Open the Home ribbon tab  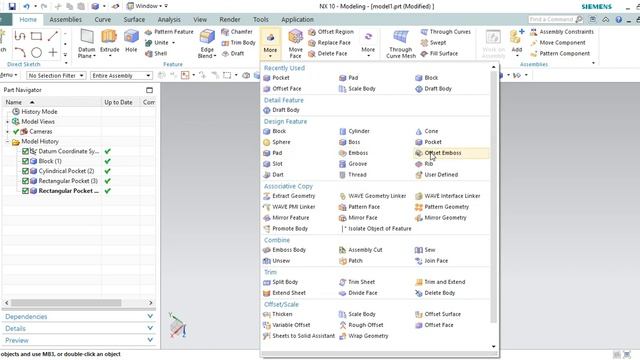point(28,20)
